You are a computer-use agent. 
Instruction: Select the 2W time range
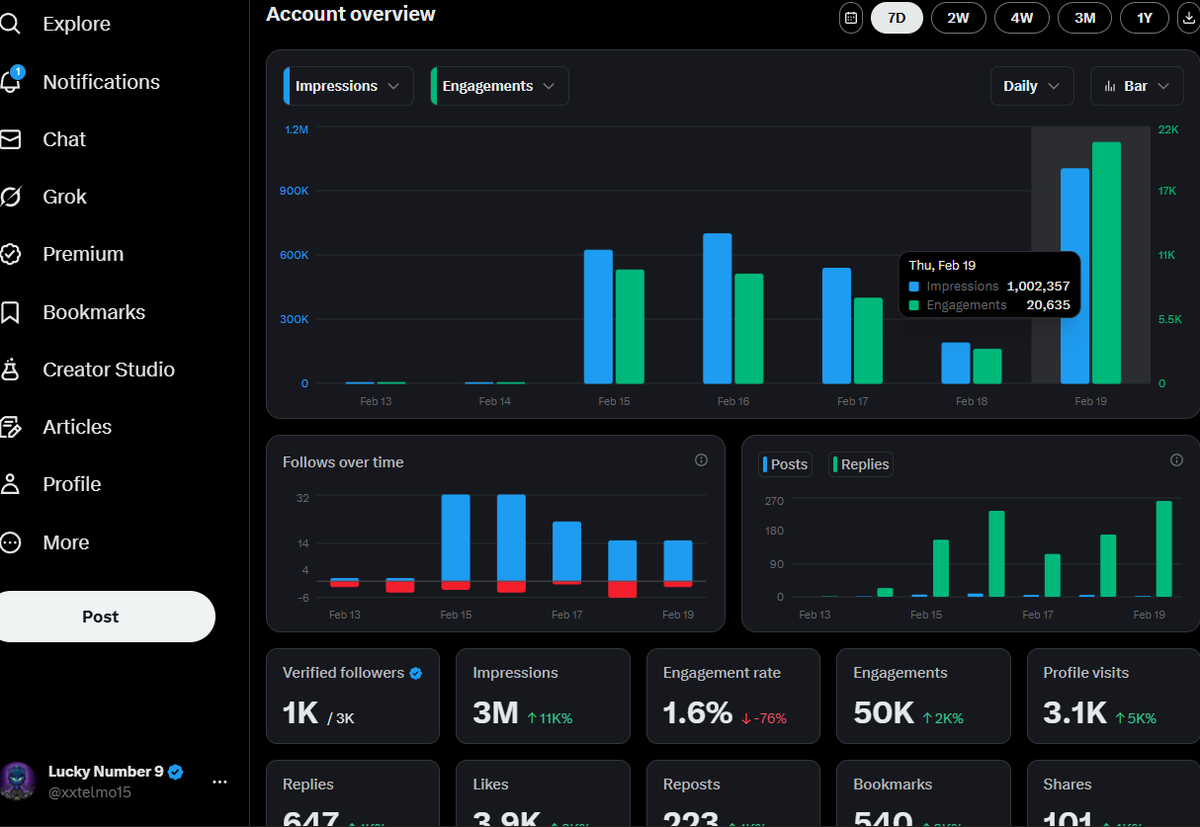coord(958,18)
